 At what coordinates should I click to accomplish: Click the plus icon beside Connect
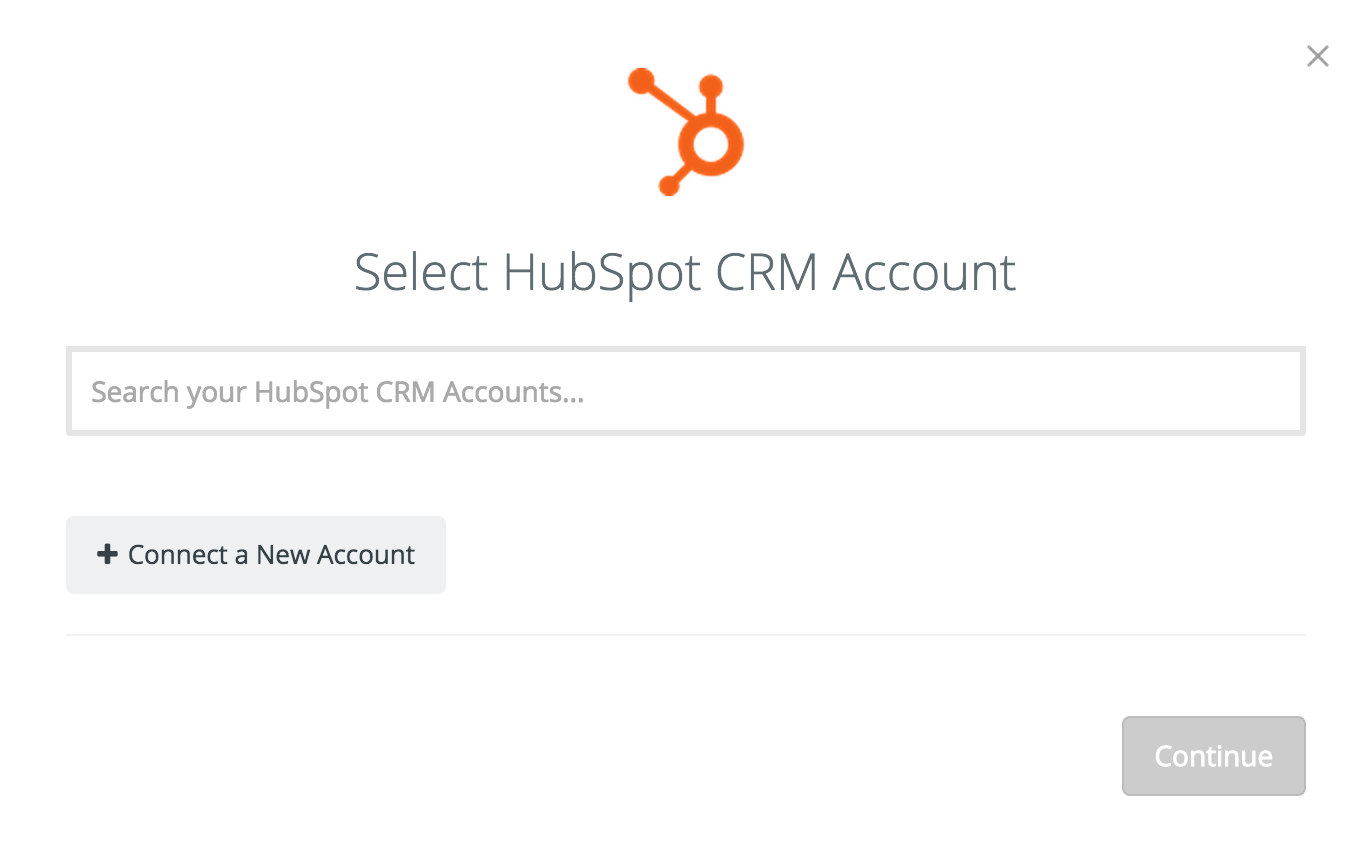pyautogui.click(x=107, y=554)
